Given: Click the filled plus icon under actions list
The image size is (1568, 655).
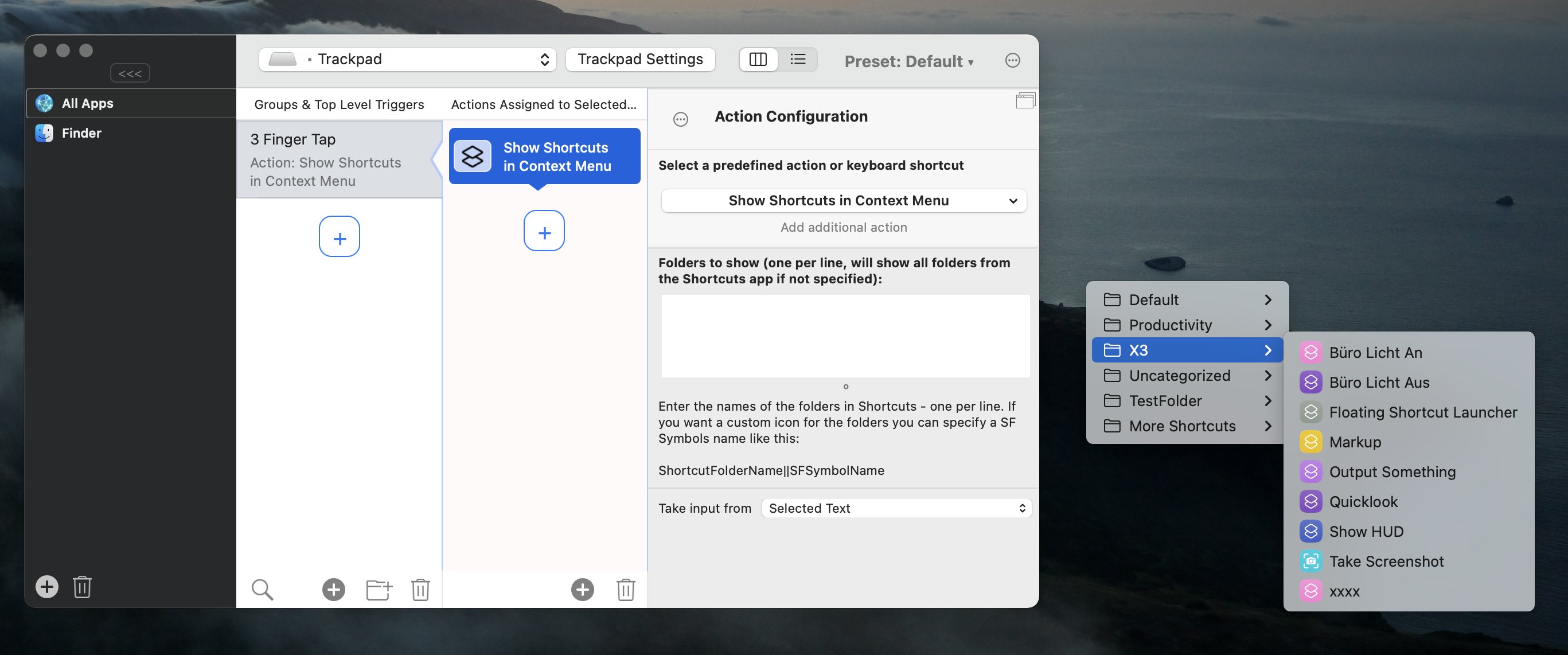Looking at the screenshot, I should click(x=583, y=589).
